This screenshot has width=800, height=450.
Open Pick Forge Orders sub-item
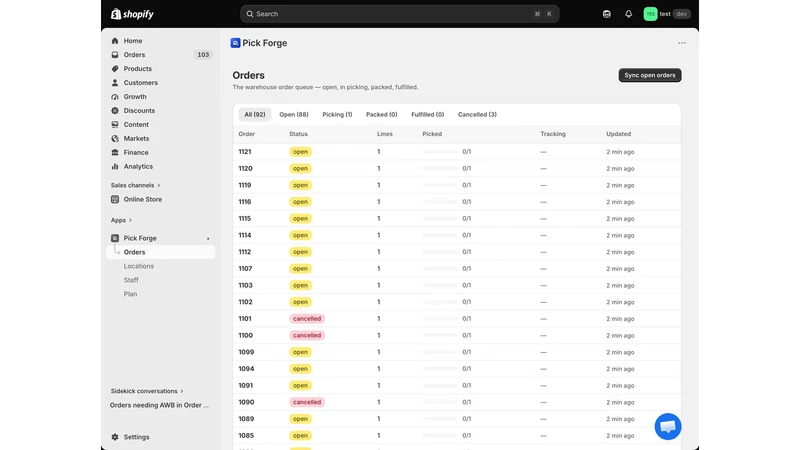(x=160, y=252)
